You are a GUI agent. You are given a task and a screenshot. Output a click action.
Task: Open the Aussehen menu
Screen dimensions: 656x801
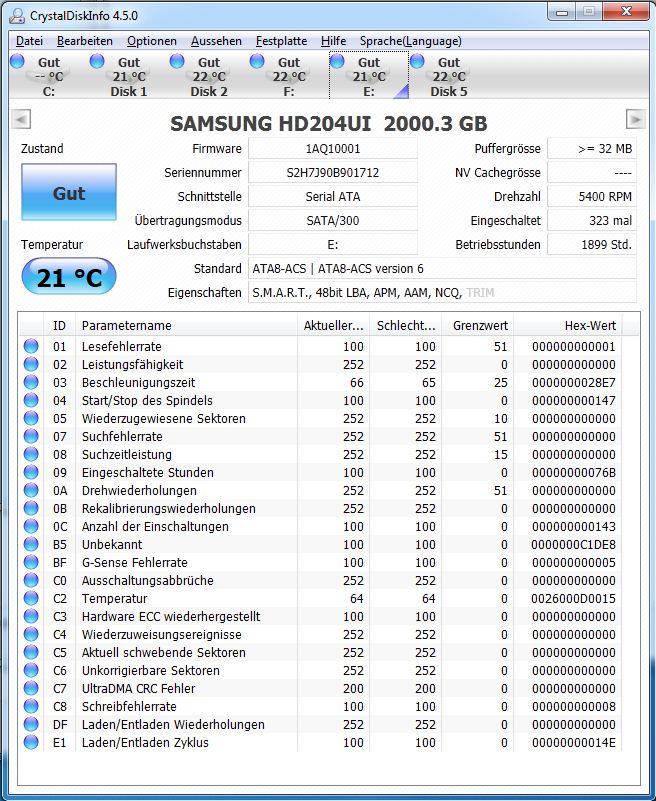216,41
